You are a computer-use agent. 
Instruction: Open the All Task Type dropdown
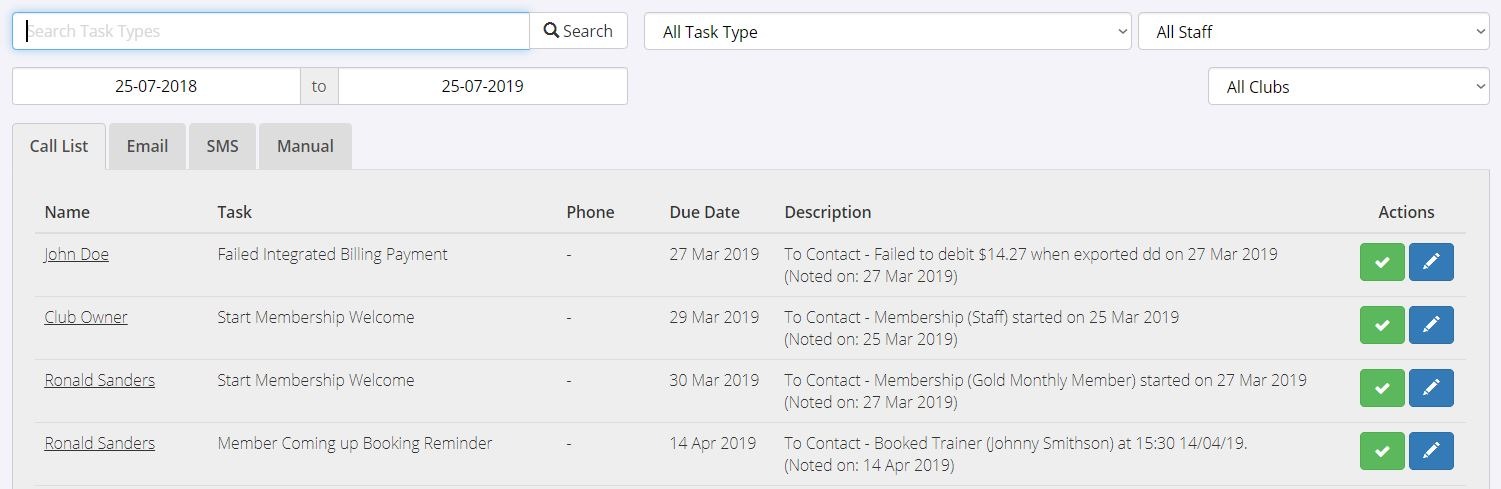(887, 31)
